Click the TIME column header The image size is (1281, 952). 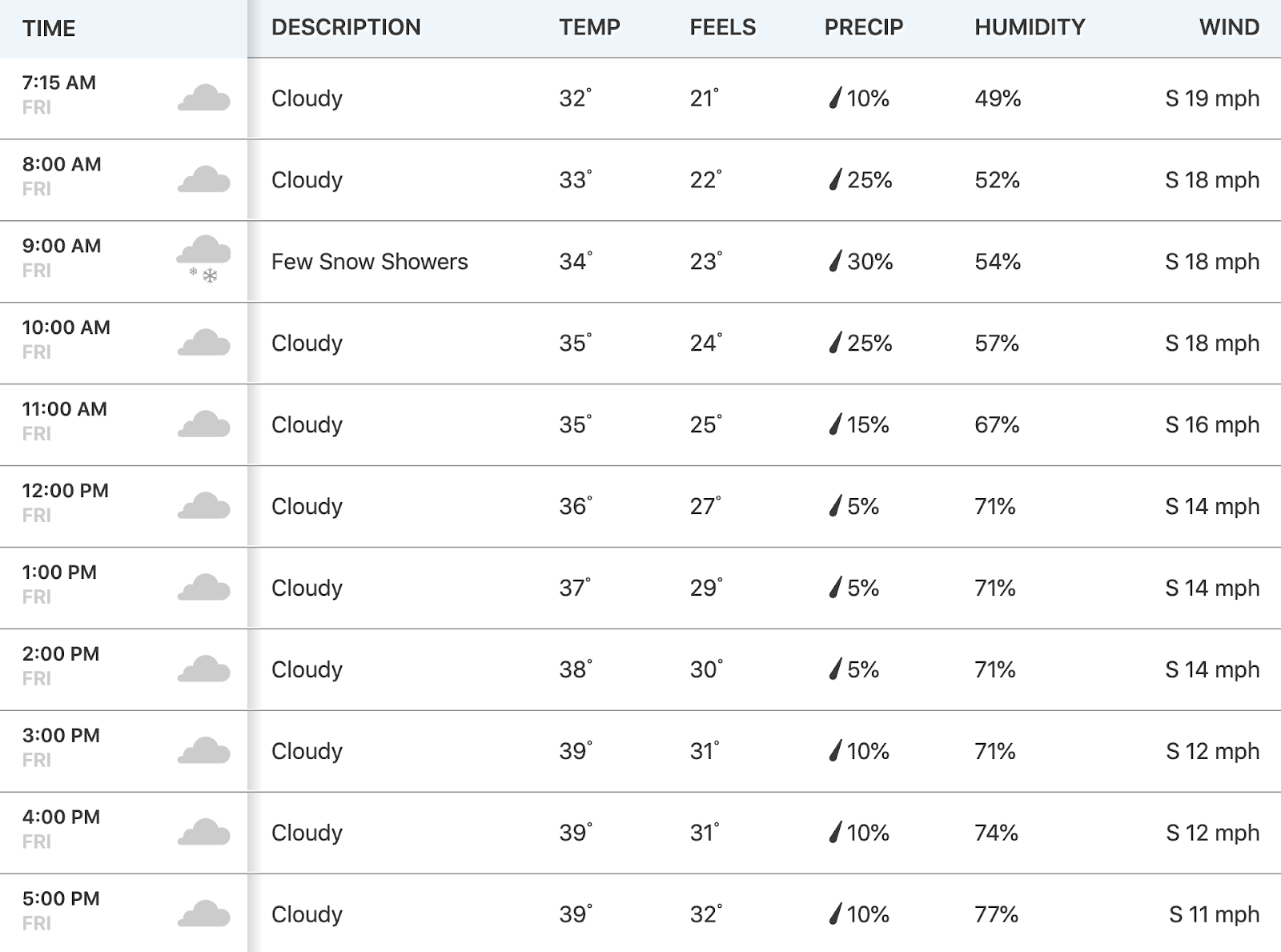49,28
